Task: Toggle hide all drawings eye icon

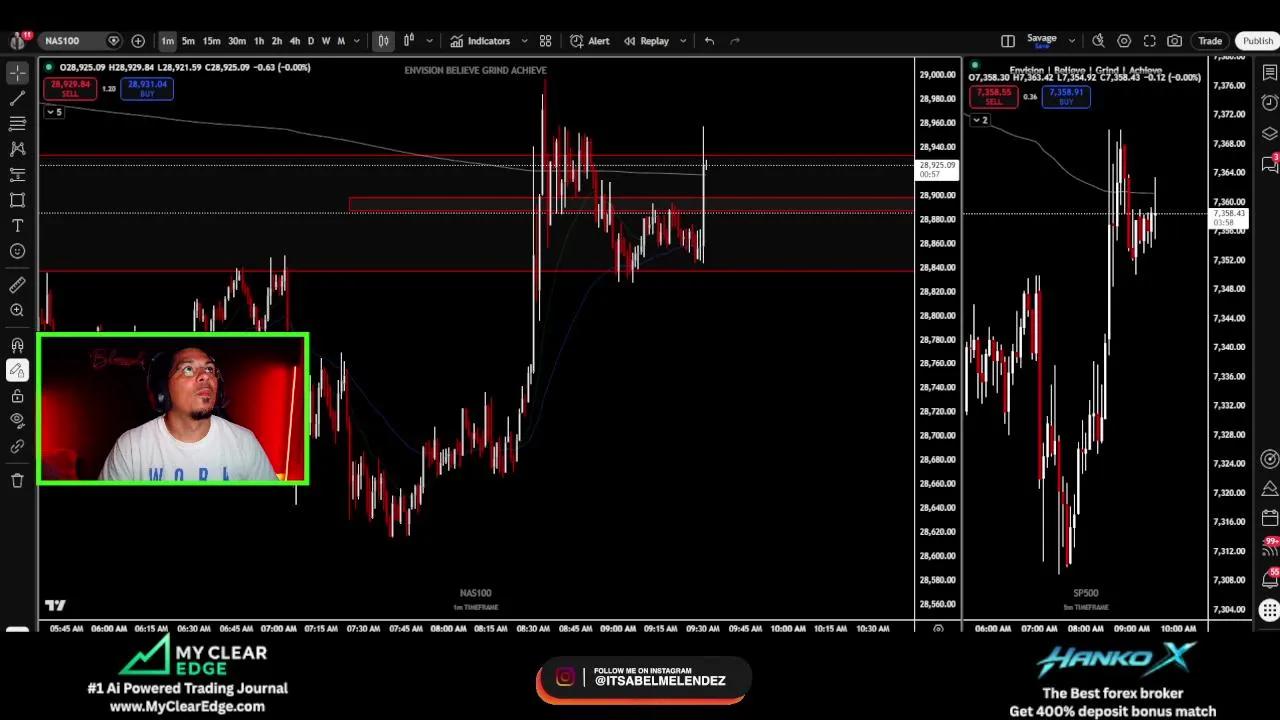Action: click(17, 421)
